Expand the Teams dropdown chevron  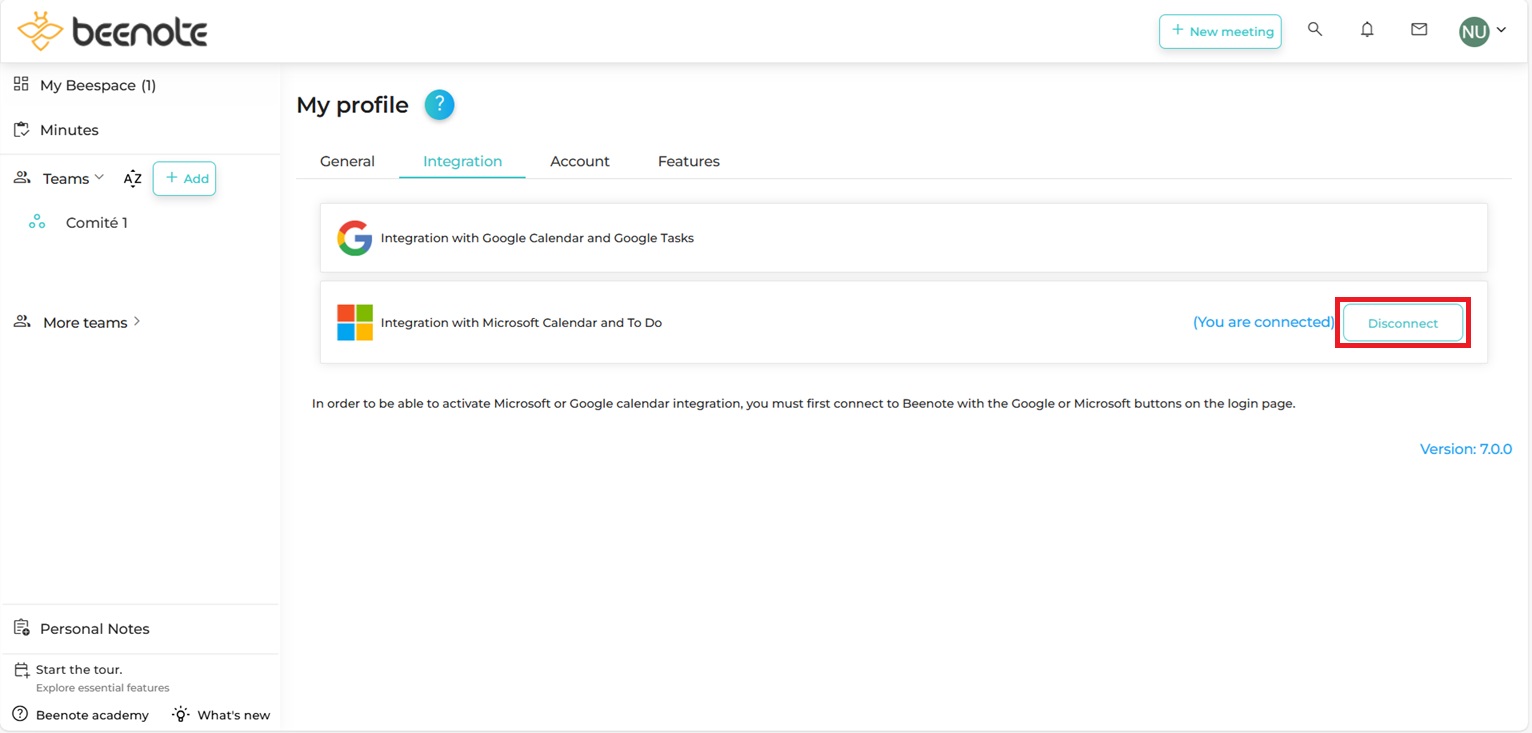click(99, 178)
